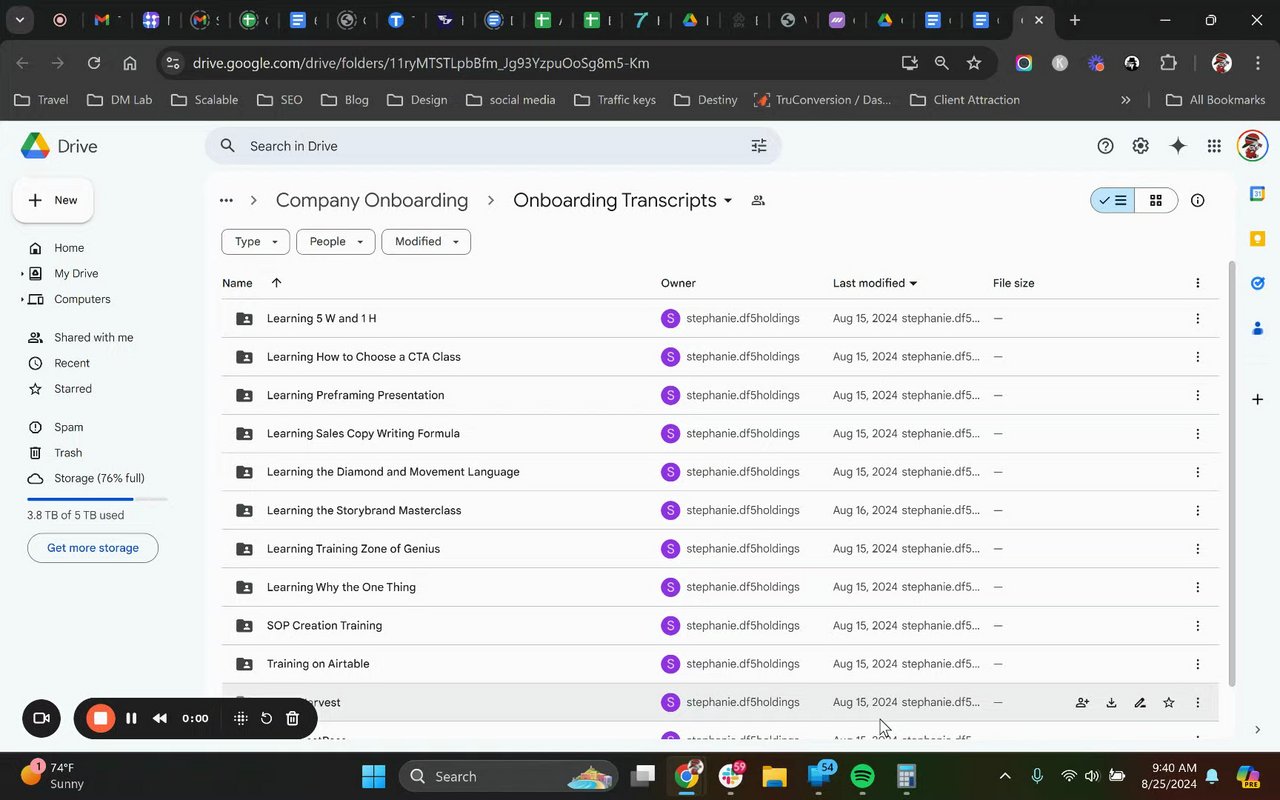Download the hovered folder row
Screen dimensions: 1280x800
(1111, 703)
